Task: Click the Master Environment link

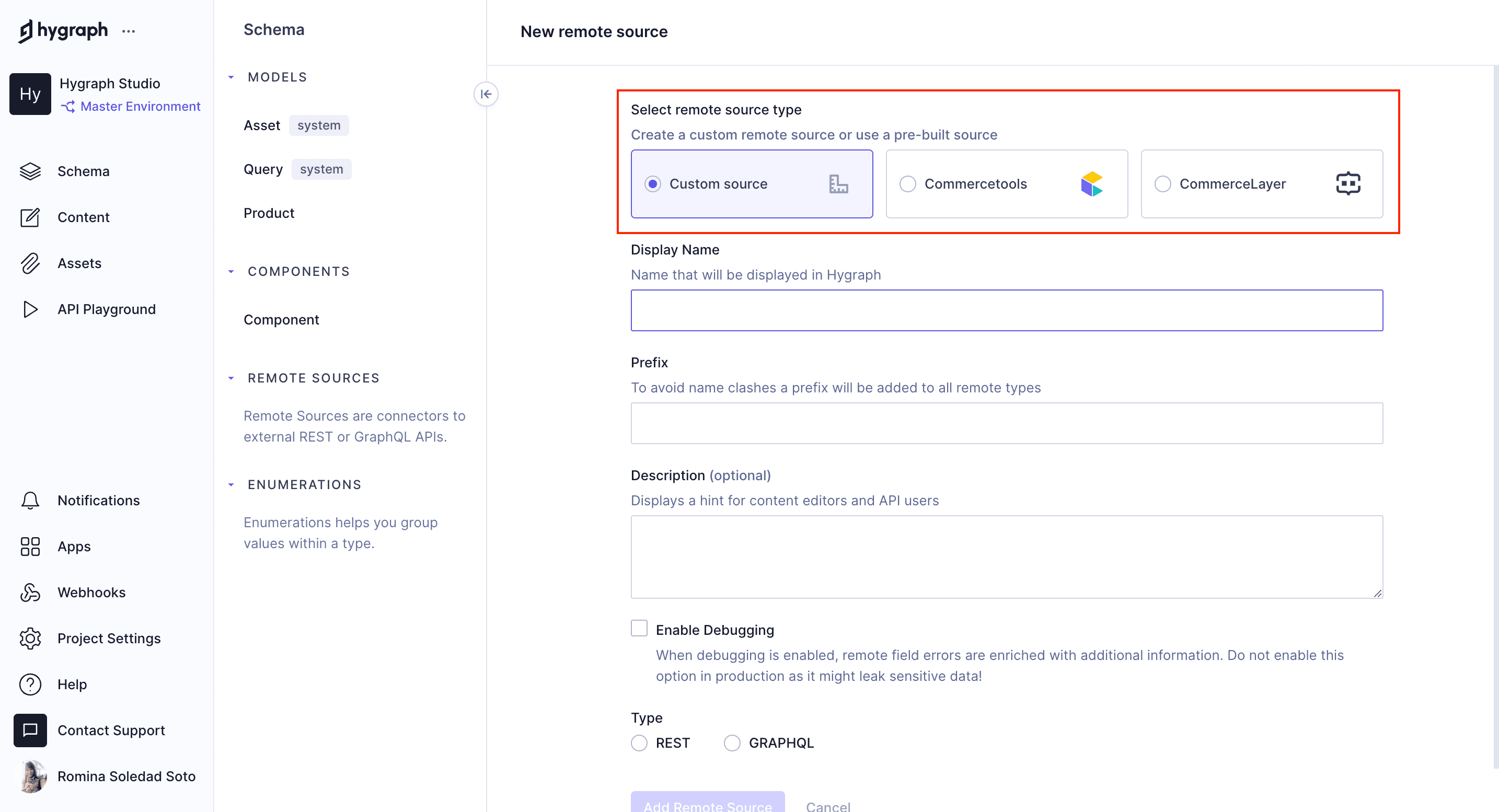Action: point(140,107)
